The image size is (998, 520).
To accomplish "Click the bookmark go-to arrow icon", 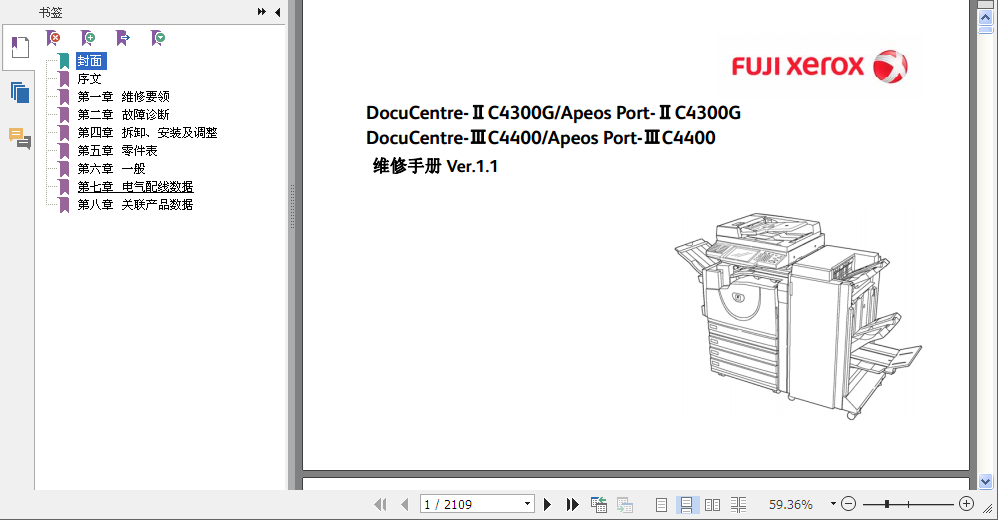I will (123, 38).
